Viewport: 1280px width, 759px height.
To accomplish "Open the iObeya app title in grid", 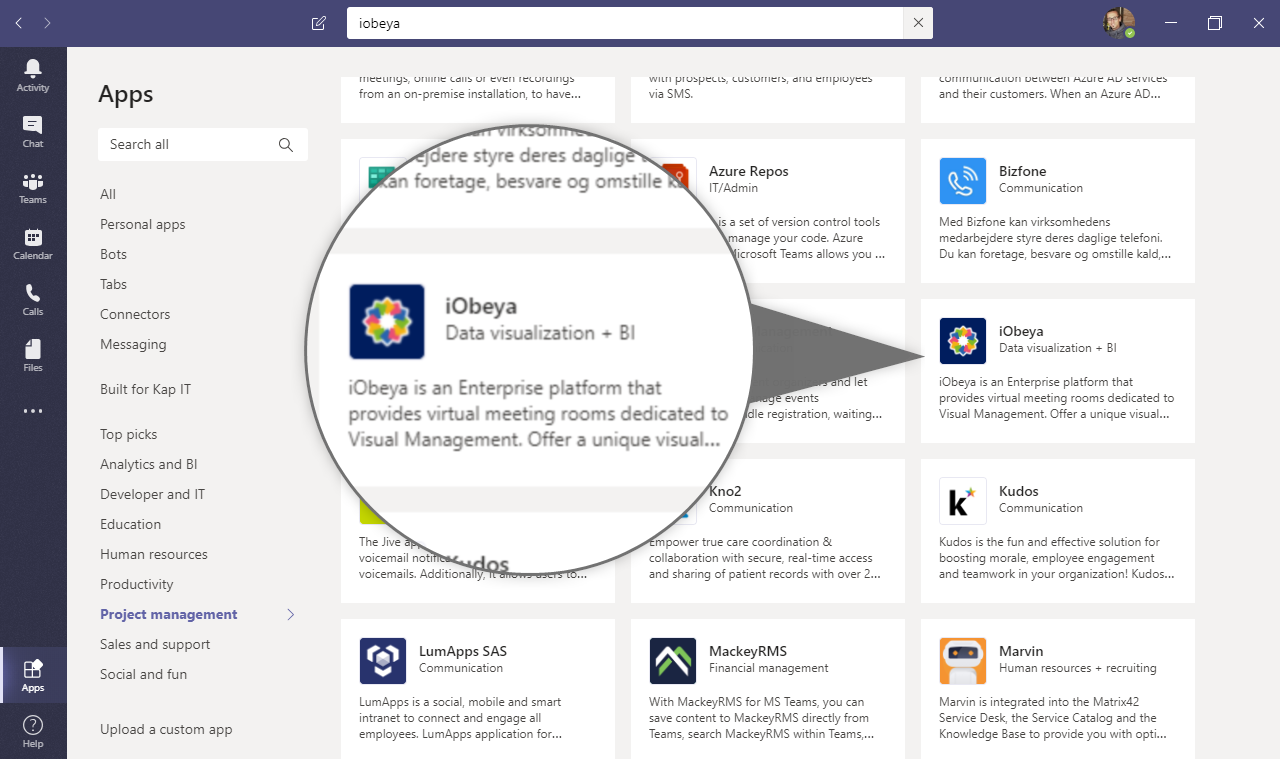I will (x=1021, y=331).
